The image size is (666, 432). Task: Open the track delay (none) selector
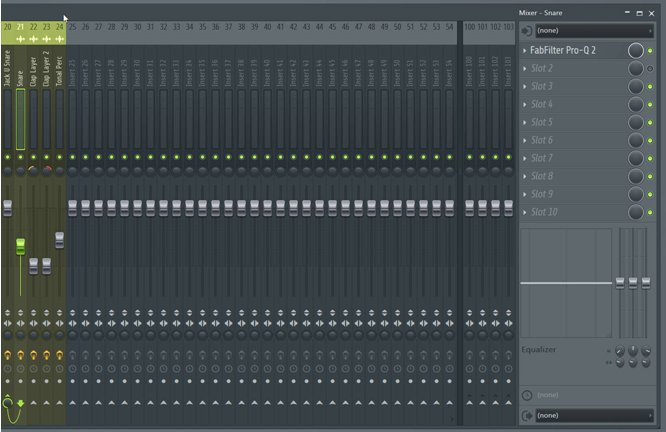[x=547, y=395]
